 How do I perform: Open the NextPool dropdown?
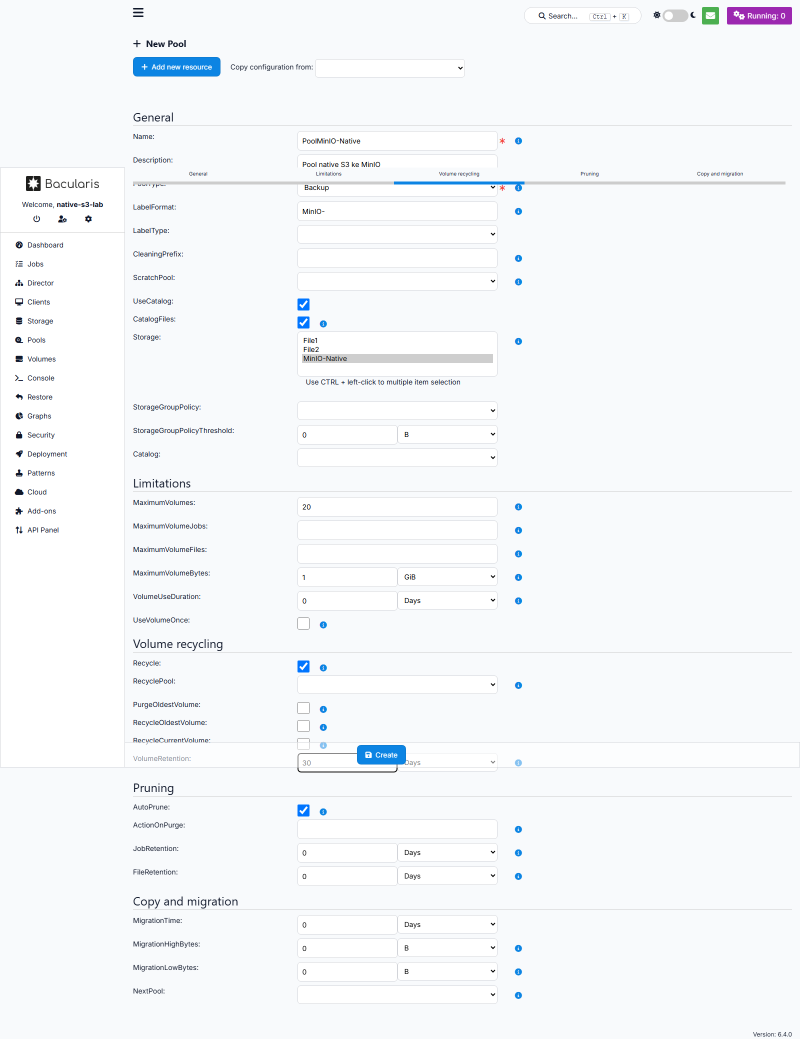397,995
